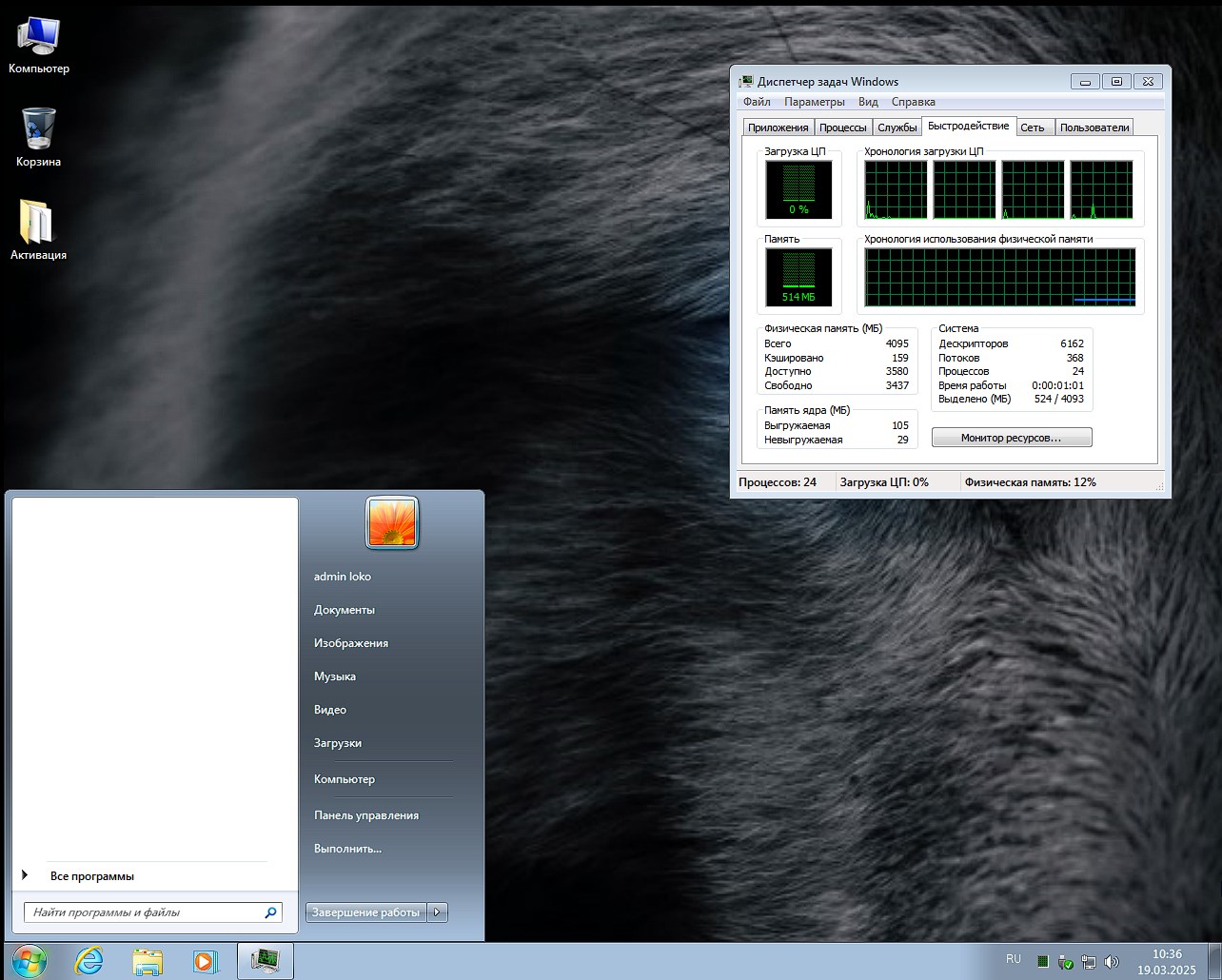Click the Show Desktop strip beside the clock
1222x980 pixels.
click(x=1214, y=961)
